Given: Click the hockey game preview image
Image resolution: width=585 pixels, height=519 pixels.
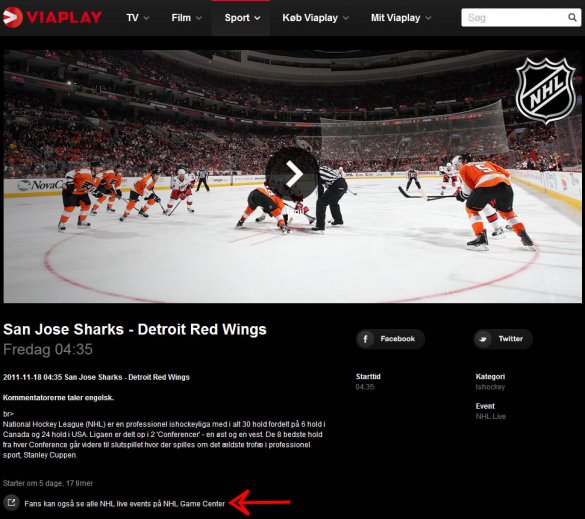Looking at the screenshot, I should coord(292,176).
